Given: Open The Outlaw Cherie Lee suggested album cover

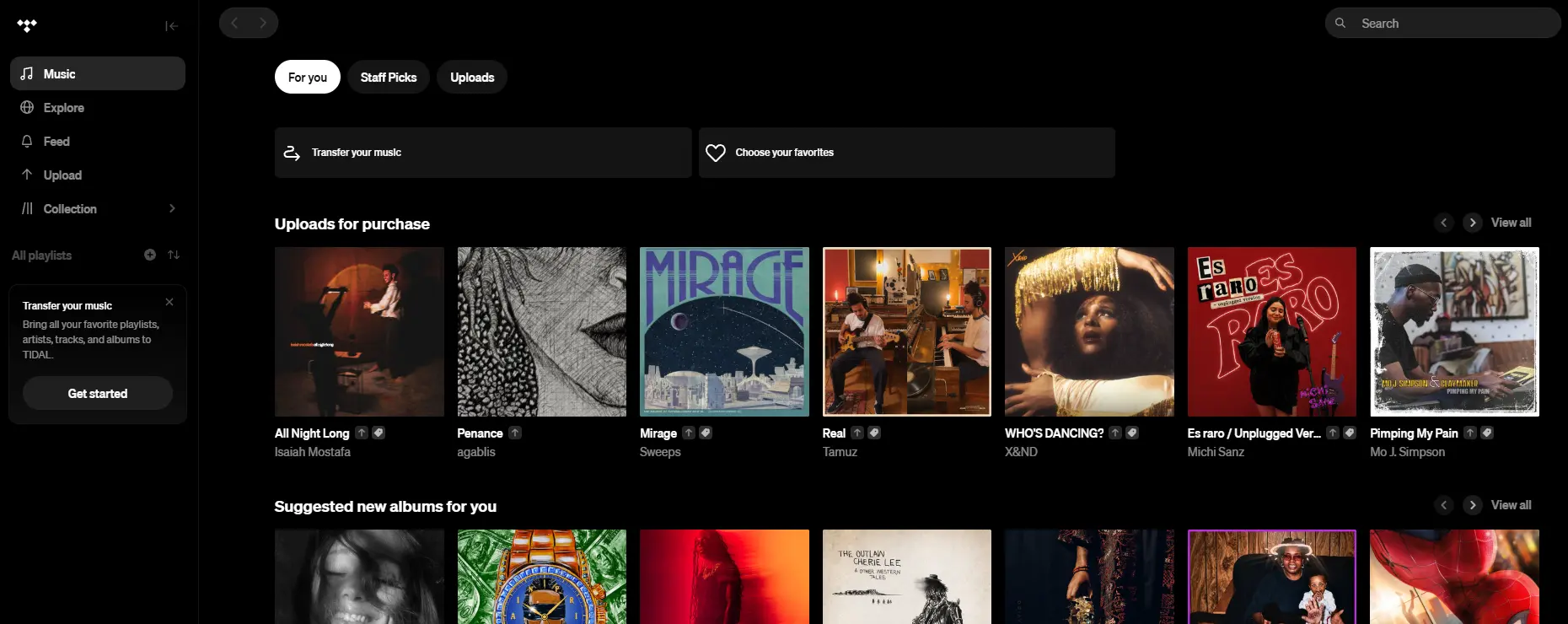Looking at the screenshot, I should [907, 577].
